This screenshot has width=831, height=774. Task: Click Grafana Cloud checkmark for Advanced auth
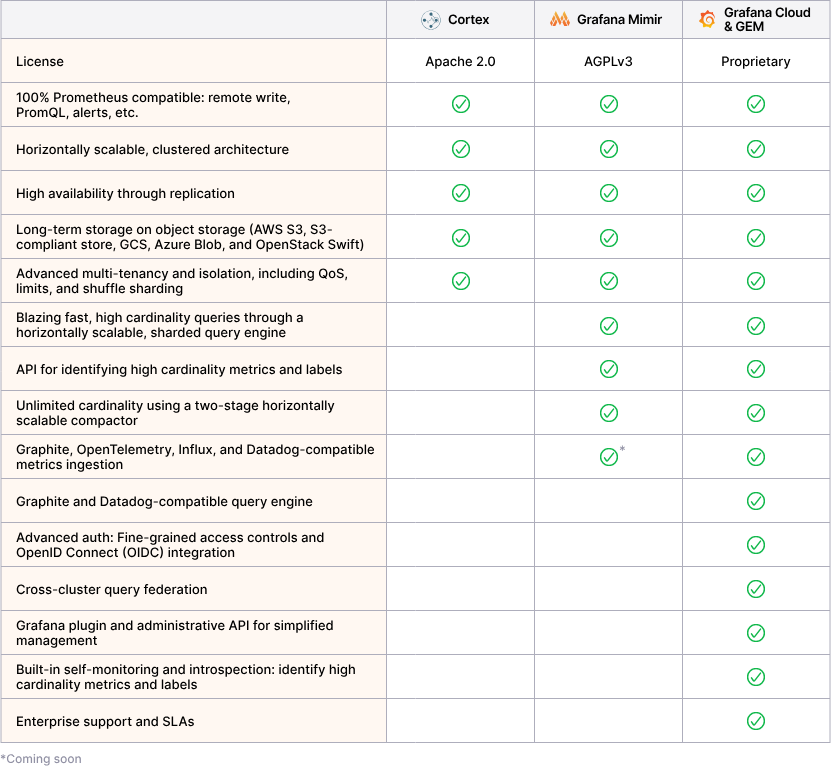tap(756, 545)
